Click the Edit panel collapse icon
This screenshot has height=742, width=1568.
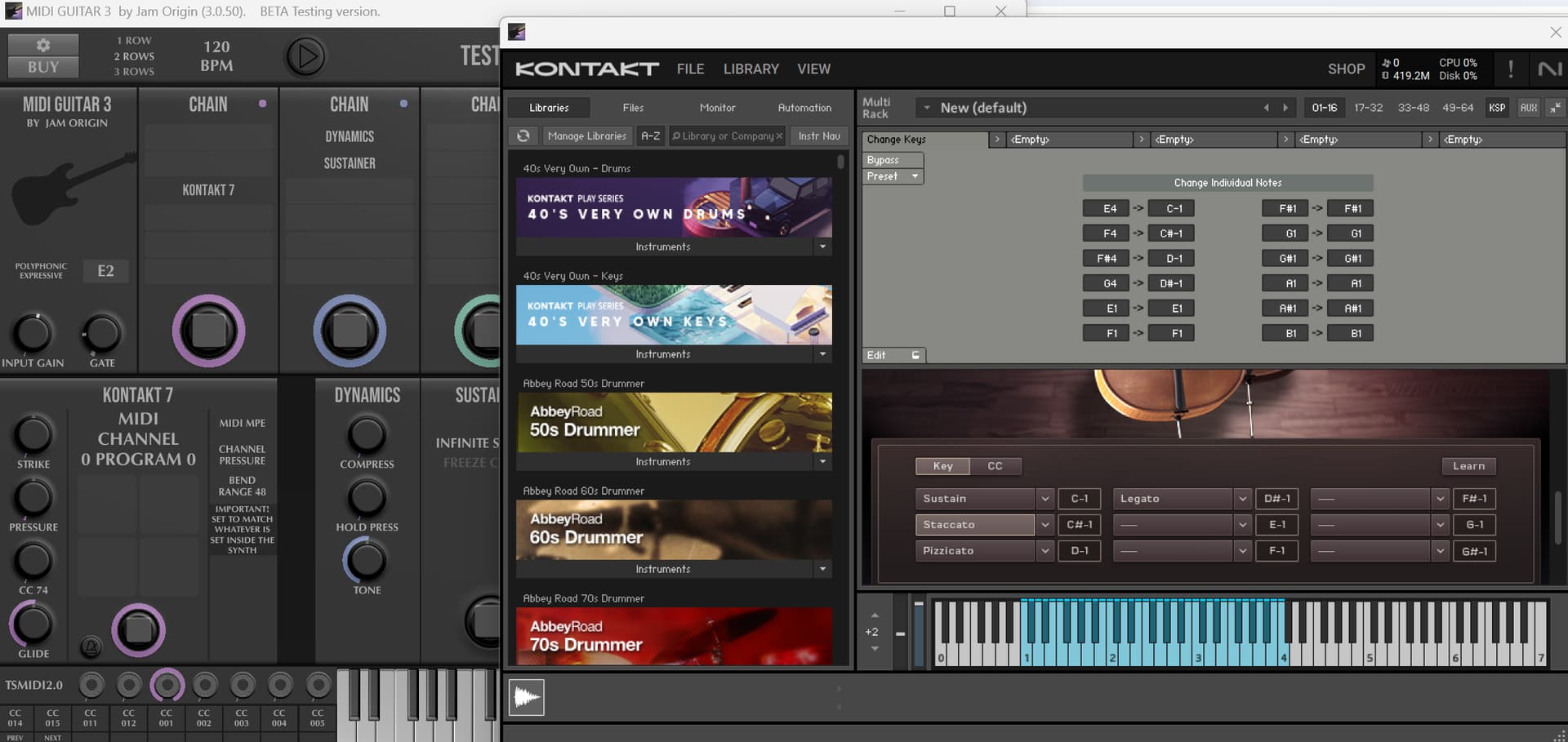click(x=915, y=355)
